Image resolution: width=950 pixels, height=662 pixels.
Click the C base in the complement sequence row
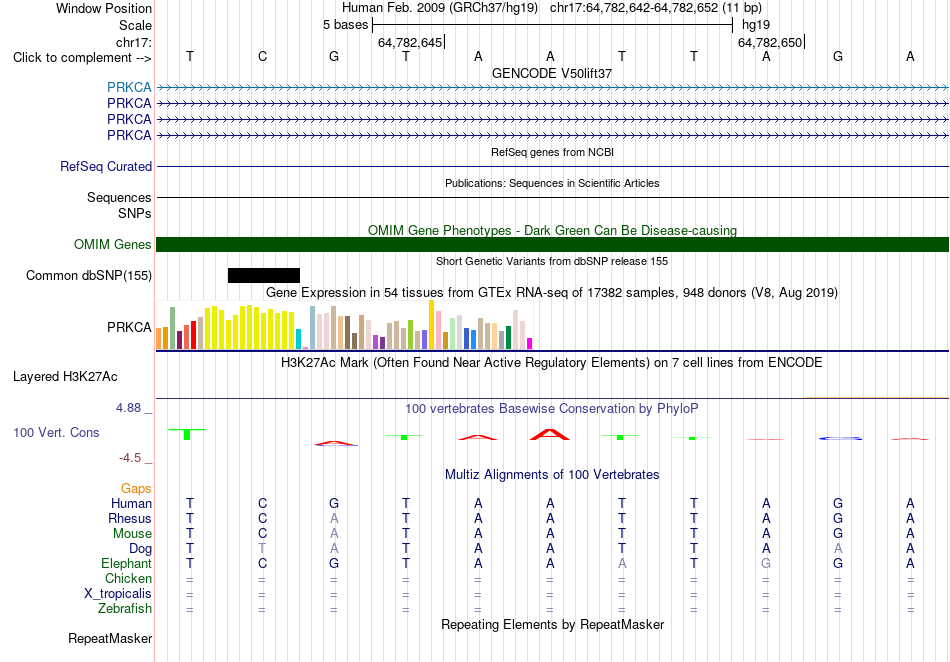click(x=262, y=56)
